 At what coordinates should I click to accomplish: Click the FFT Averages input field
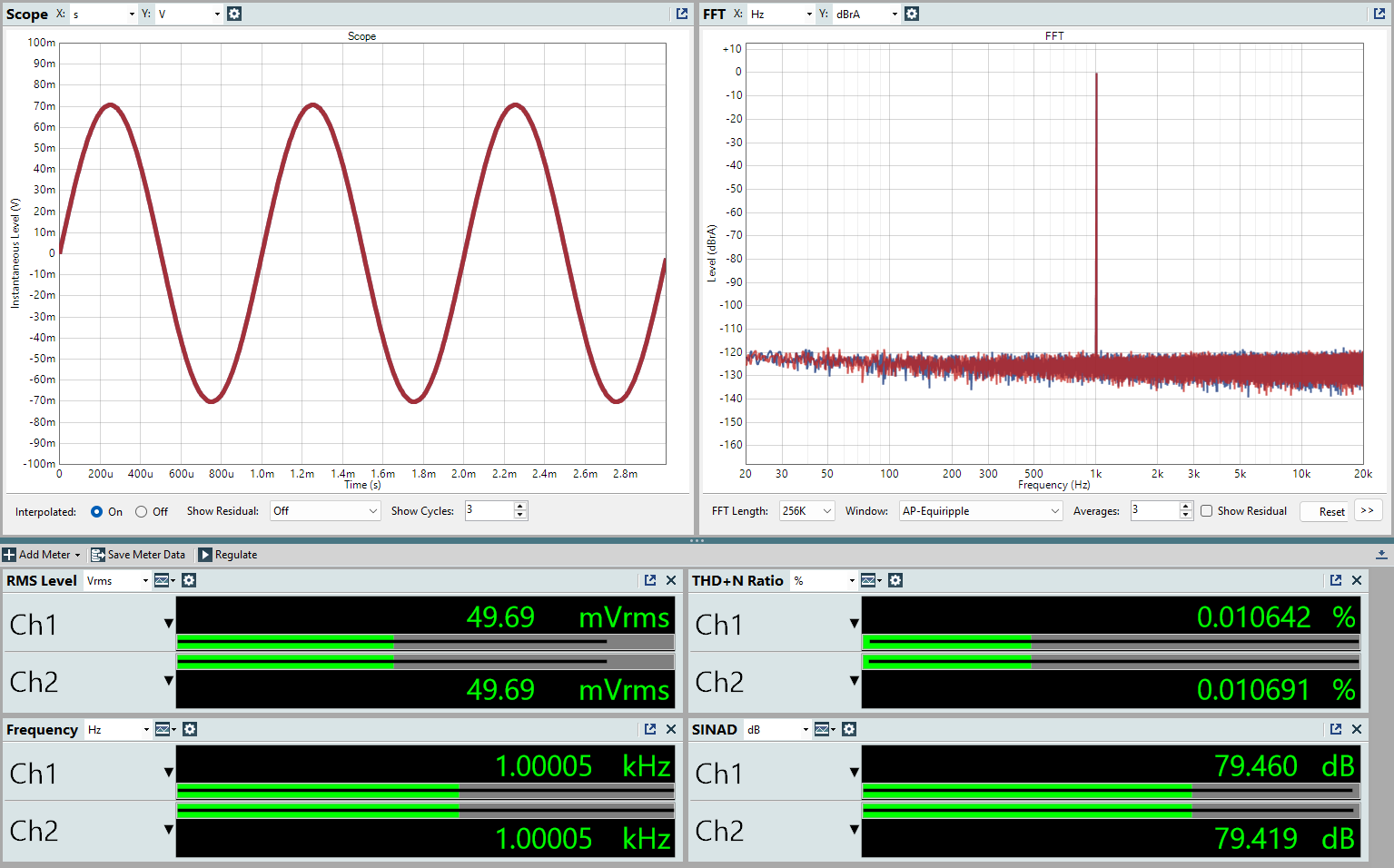point(1153,510)
